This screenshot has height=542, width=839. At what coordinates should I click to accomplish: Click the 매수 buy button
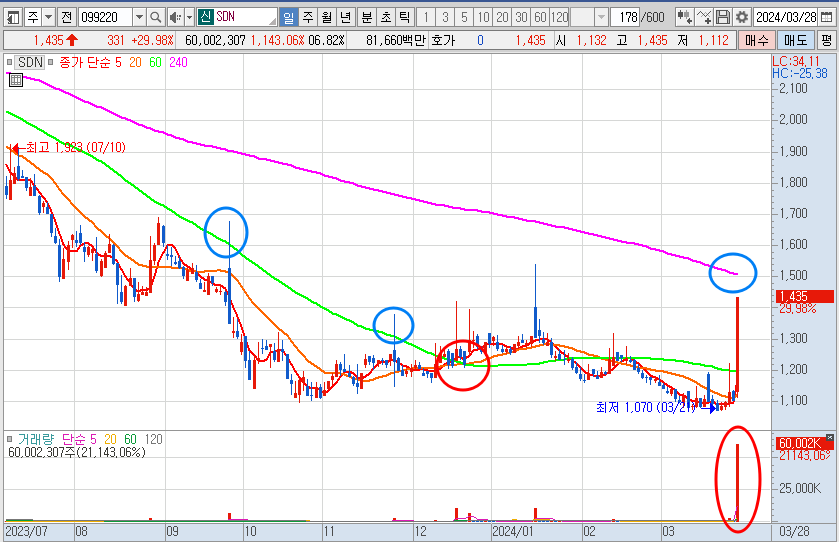click(757, 40)
